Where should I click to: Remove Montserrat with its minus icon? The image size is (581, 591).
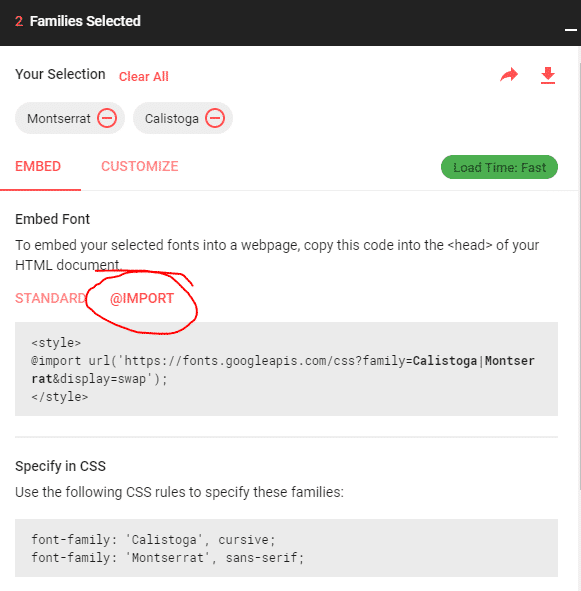[107, 118]
